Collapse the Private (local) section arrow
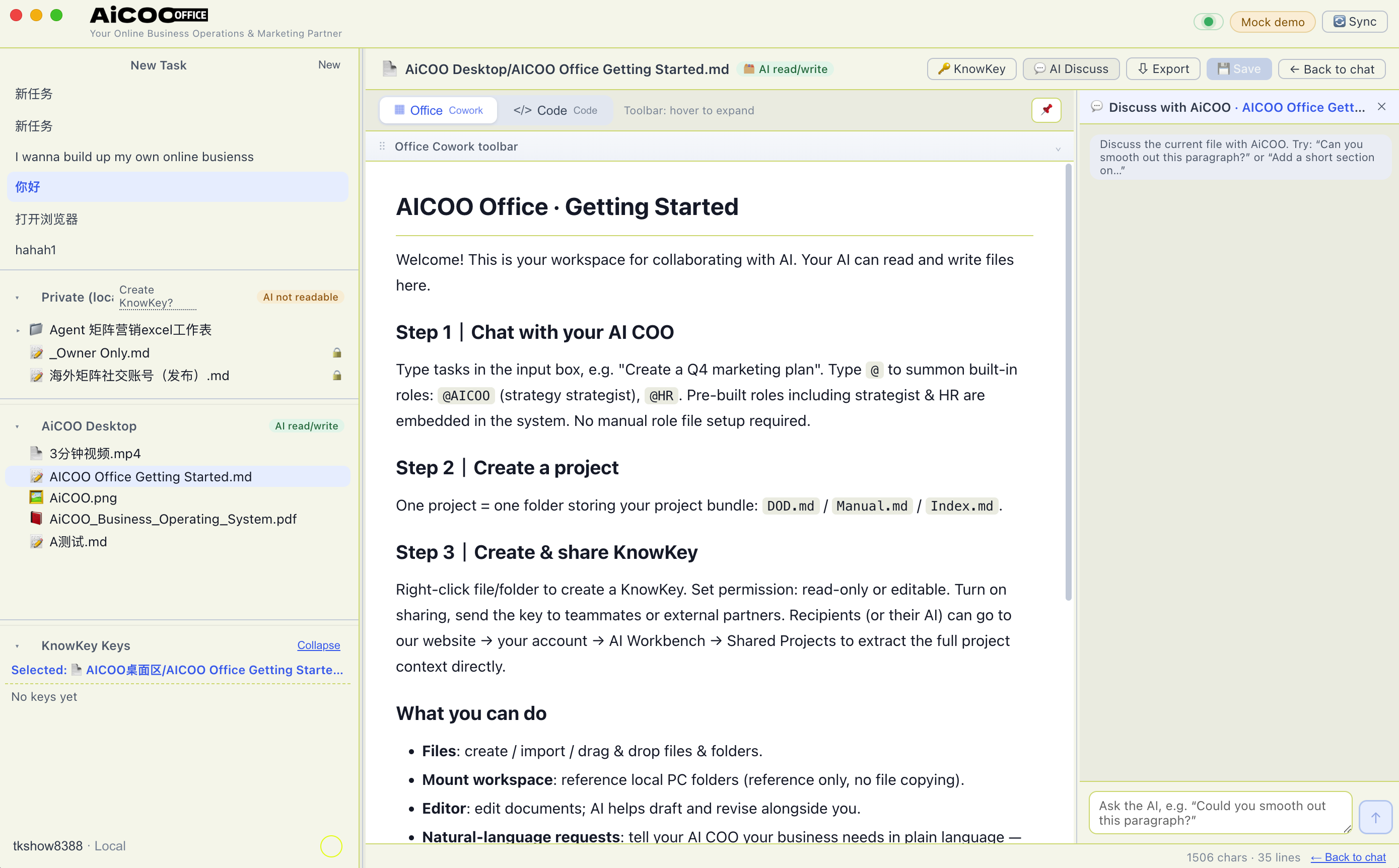The height and width of the screenshot is (868, 1399). [17, 298]
